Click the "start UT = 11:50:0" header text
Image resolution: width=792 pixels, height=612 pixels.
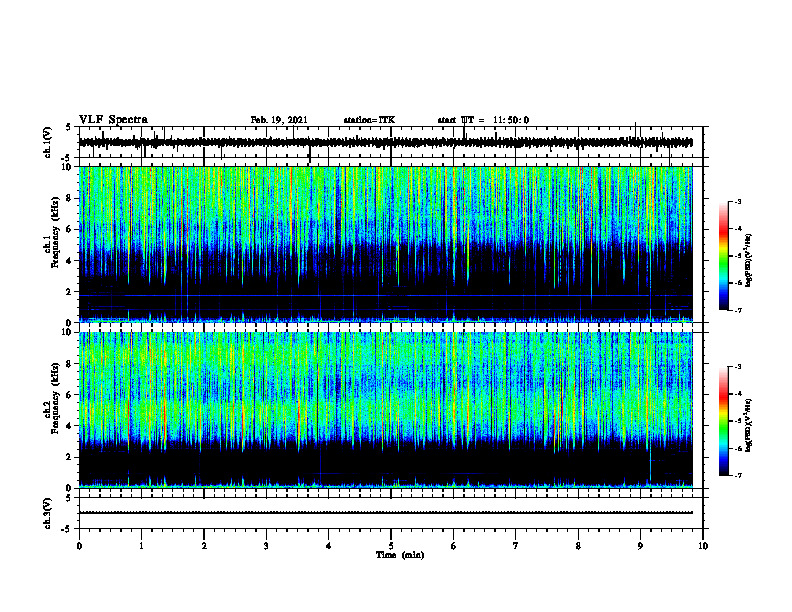click(483, 120)
